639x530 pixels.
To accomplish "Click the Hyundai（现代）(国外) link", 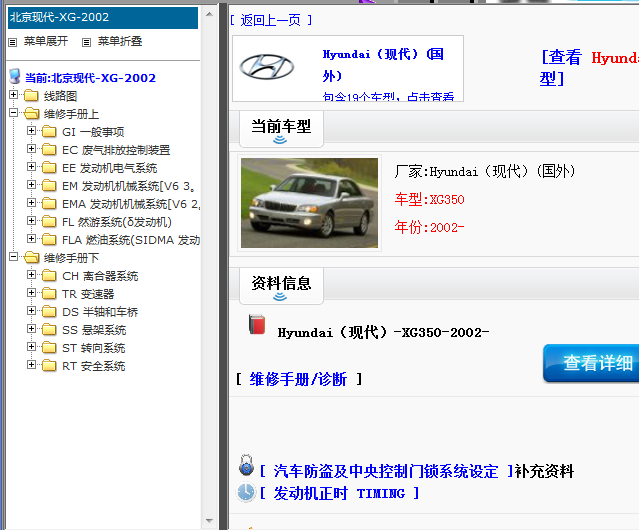I will (383, 65).
